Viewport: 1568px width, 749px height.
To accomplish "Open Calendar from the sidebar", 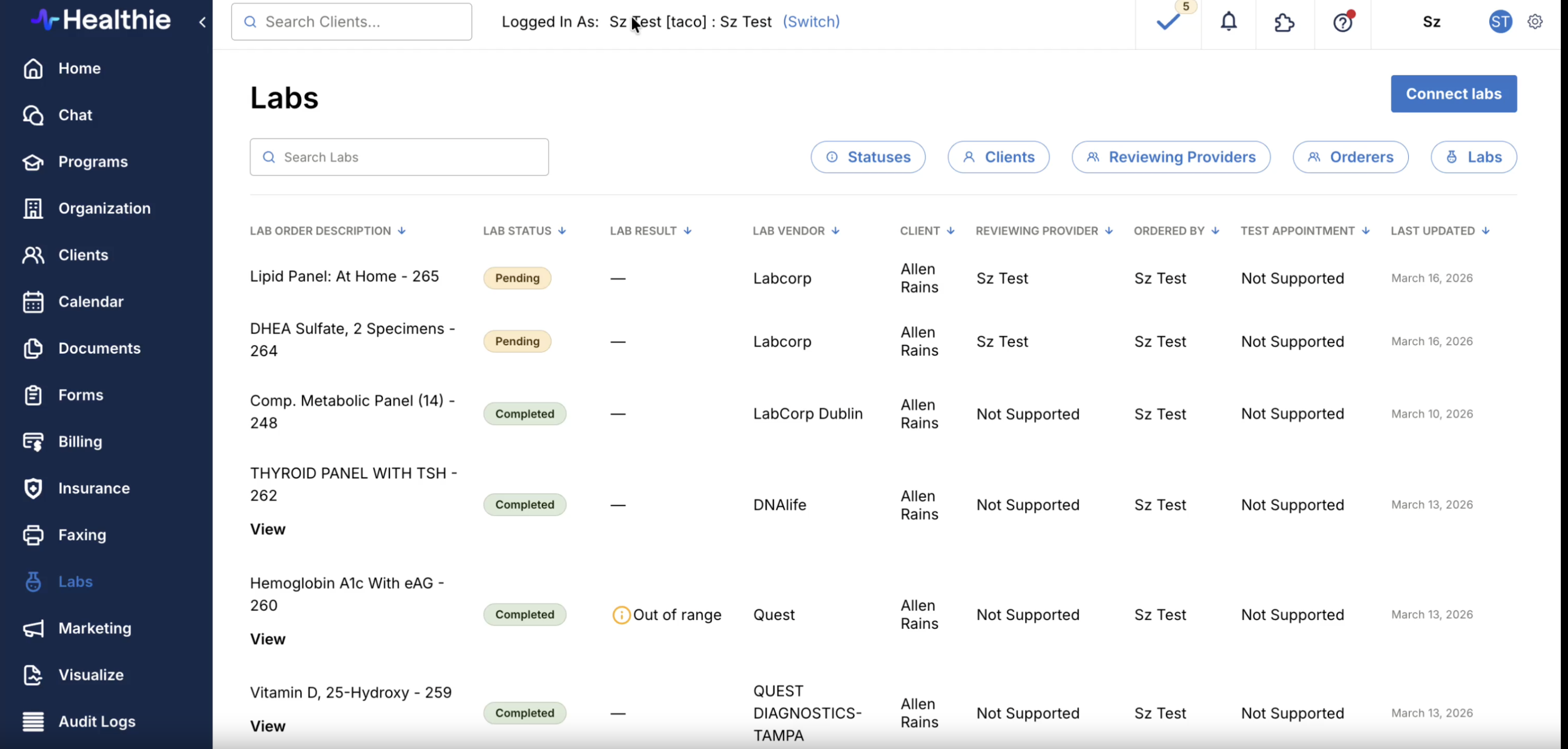I will coord(91,302).
